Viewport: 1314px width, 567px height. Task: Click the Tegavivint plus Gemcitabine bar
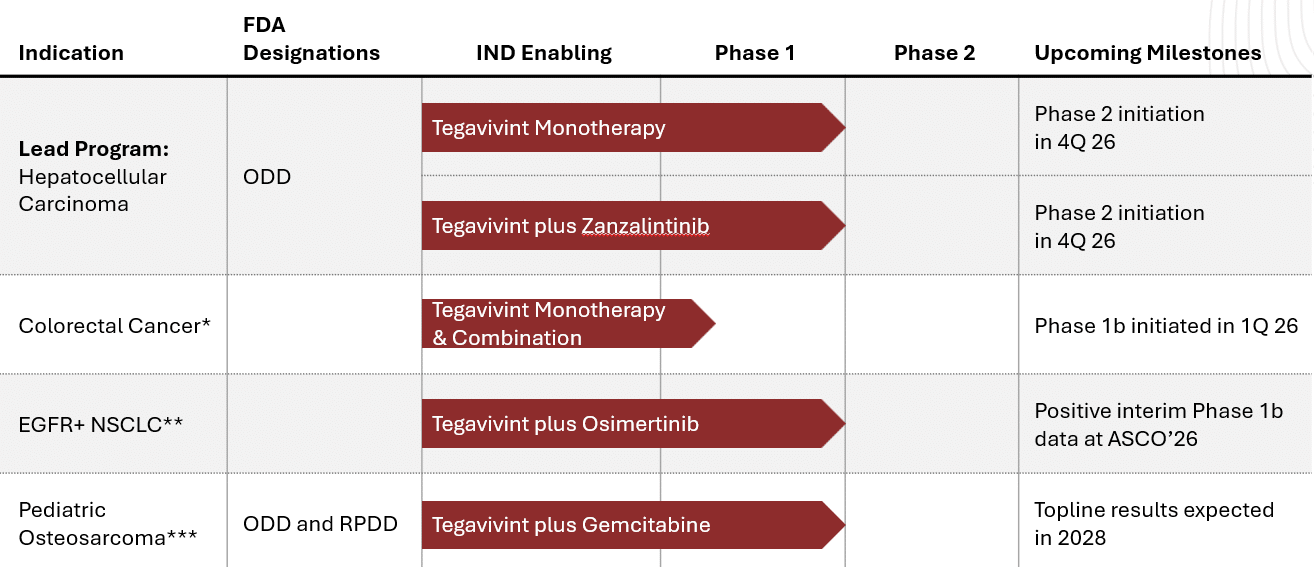pyautogui.click(x=633, y=525)
